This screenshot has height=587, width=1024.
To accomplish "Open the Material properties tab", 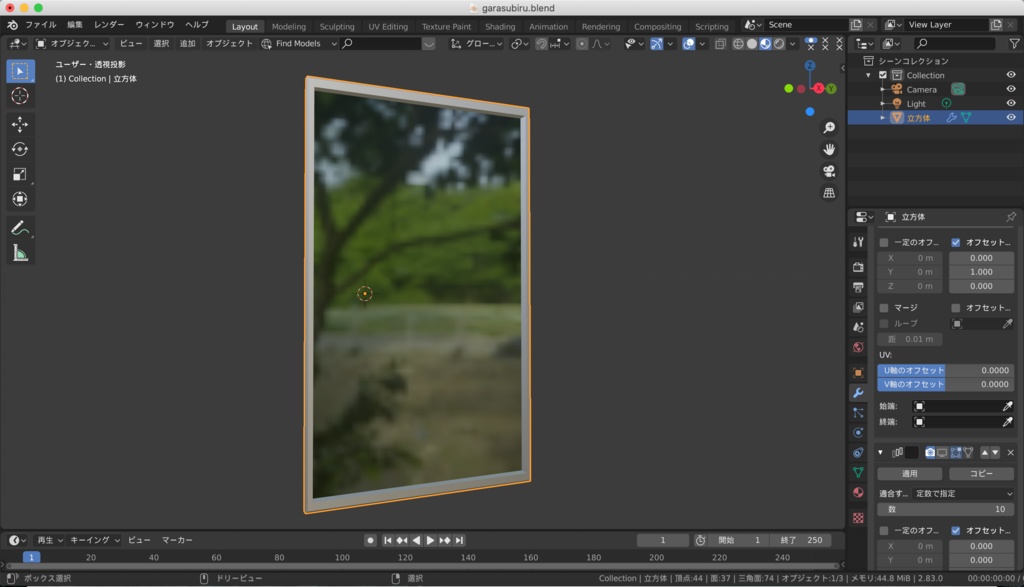I will click(x=858, y=492).
